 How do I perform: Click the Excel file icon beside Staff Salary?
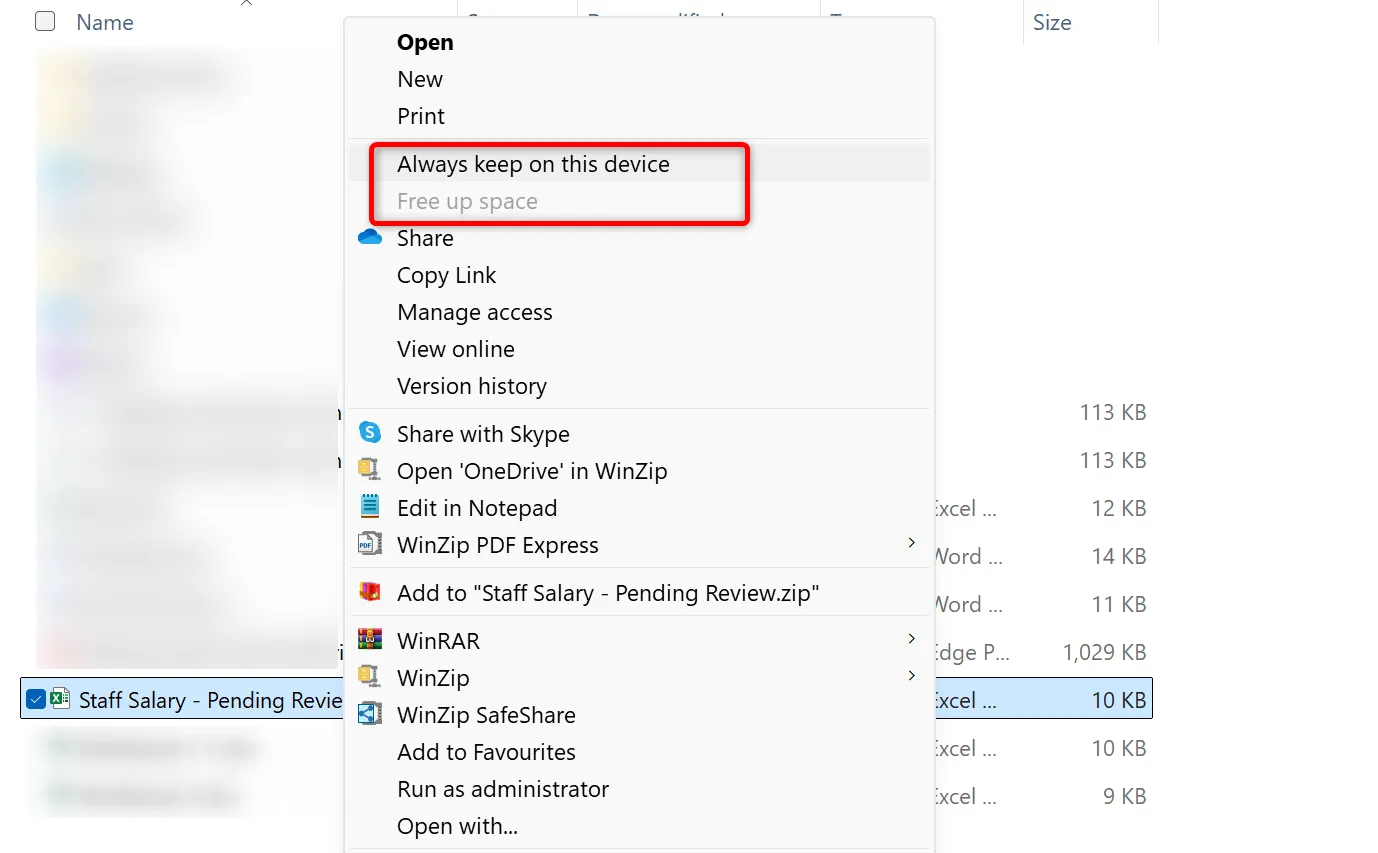(62, 700)
